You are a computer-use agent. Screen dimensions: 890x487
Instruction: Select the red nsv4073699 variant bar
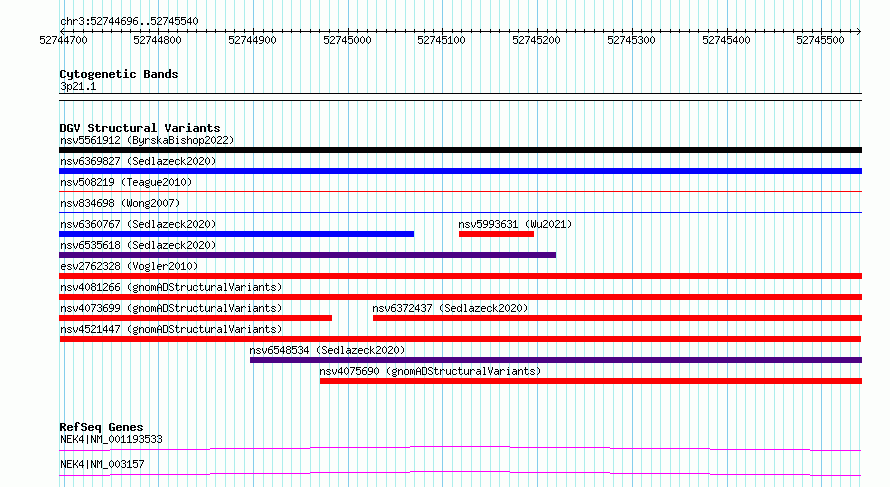[x=195, y=318]
